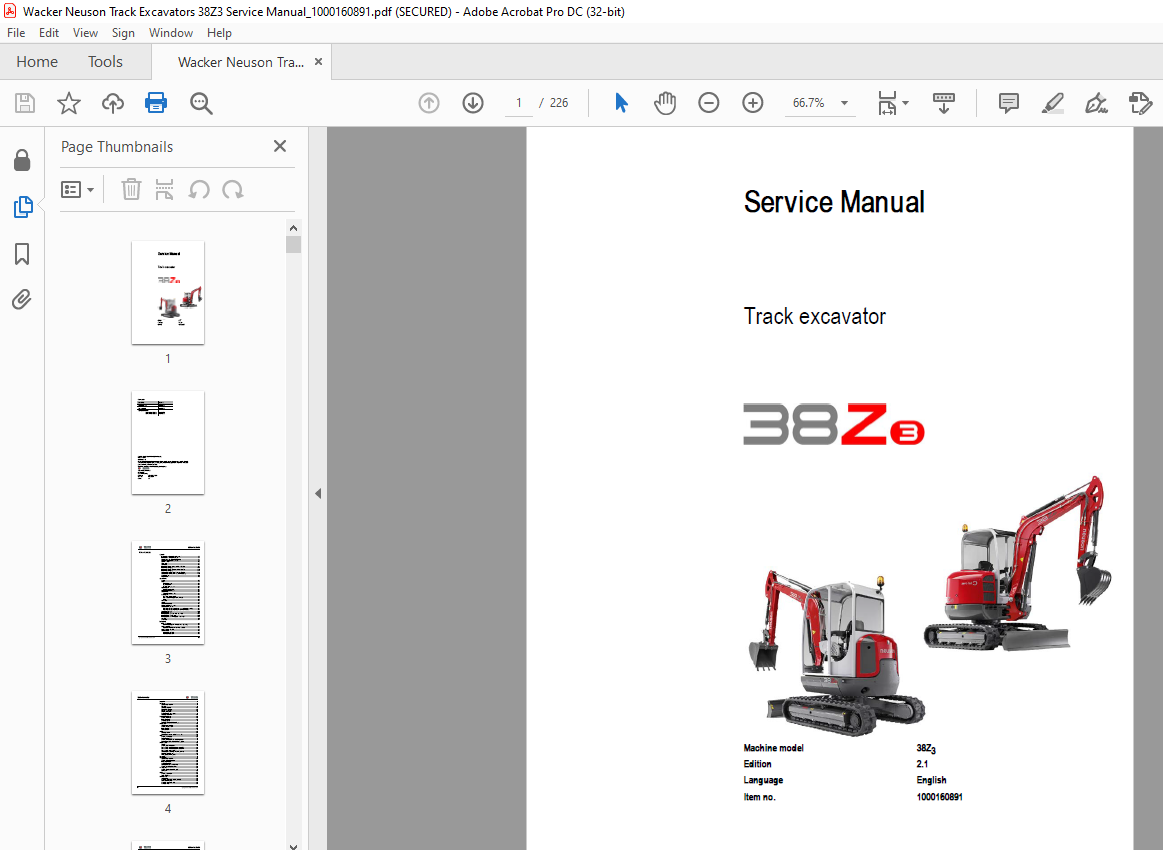
Task: Collapse the navigation pane arrow
Action: 318,493
